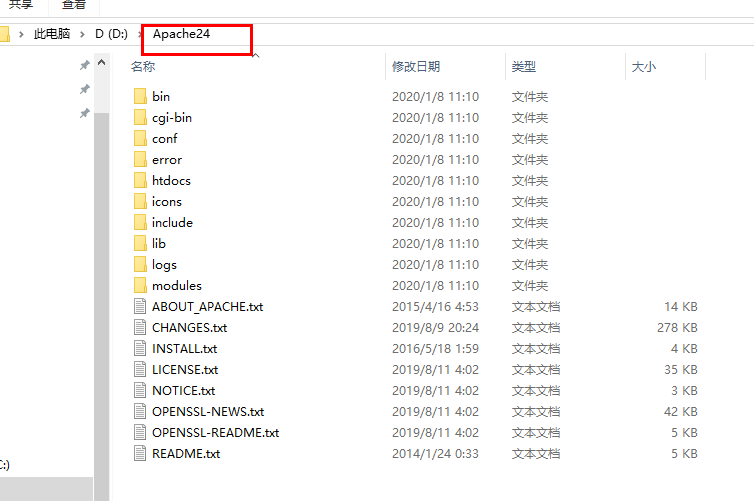Select the ABOUT_APACHE.txt file name
This screenshot has width=754, height=501.
pyautogui.click(x=207, y=306)
